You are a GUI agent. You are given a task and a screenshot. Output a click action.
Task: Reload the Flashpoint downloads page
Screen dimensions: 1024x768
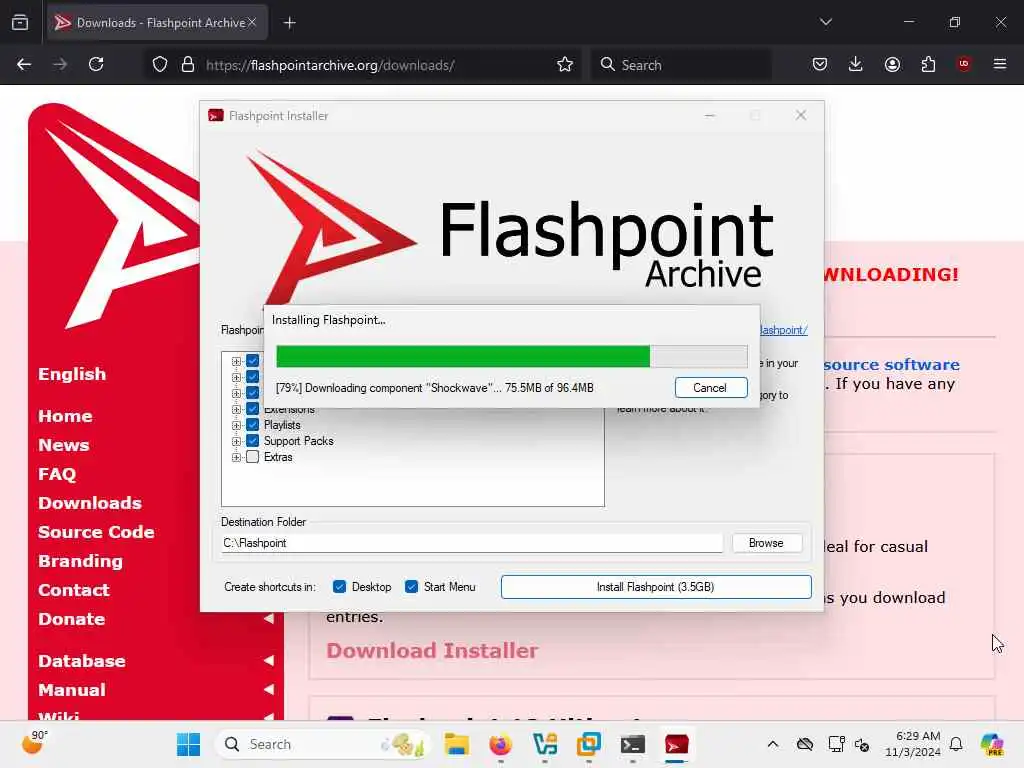click(x=96, y=64)
